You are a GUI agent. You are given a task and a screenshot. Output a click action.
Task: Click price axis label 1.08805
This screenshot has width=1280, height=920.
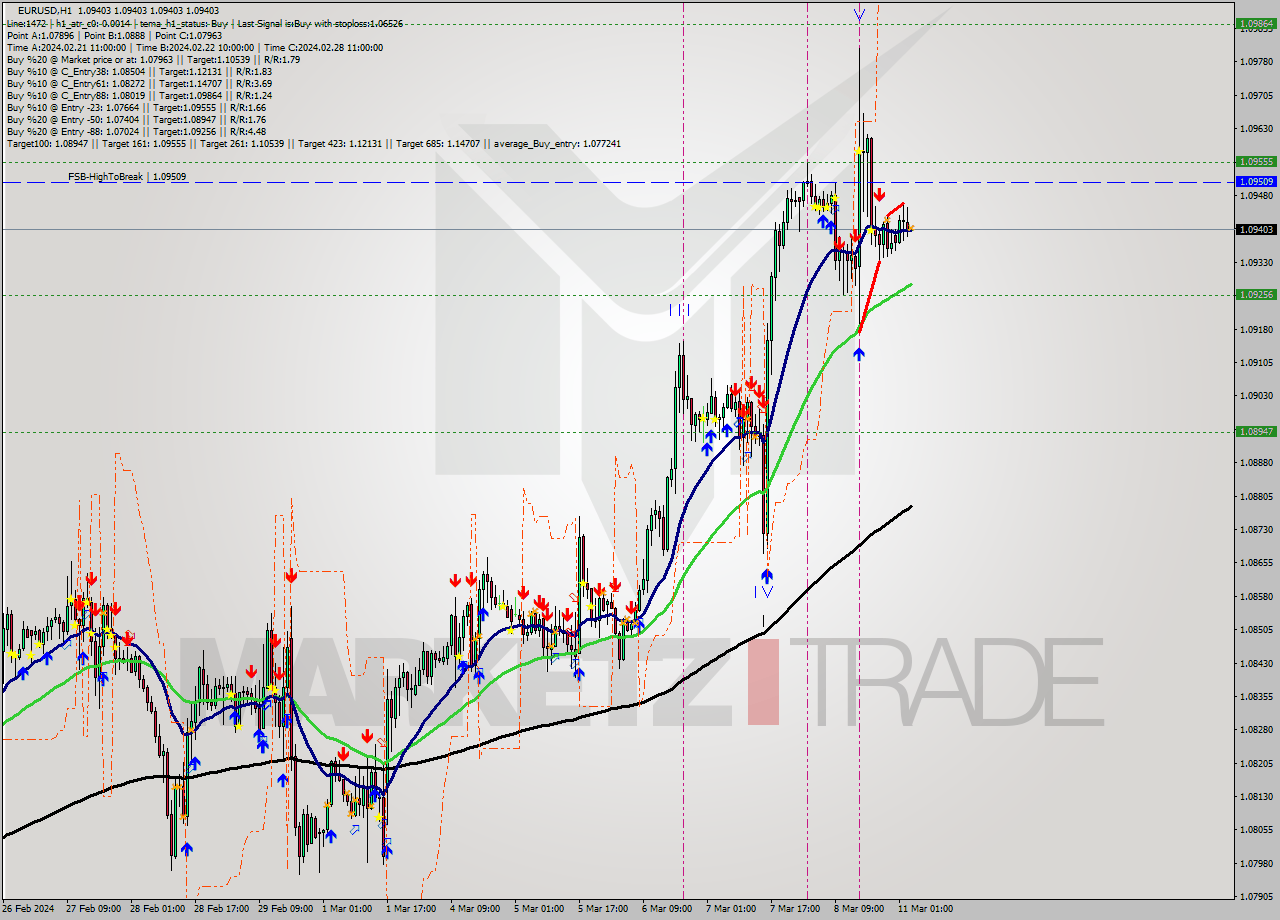coord(1255,496)
